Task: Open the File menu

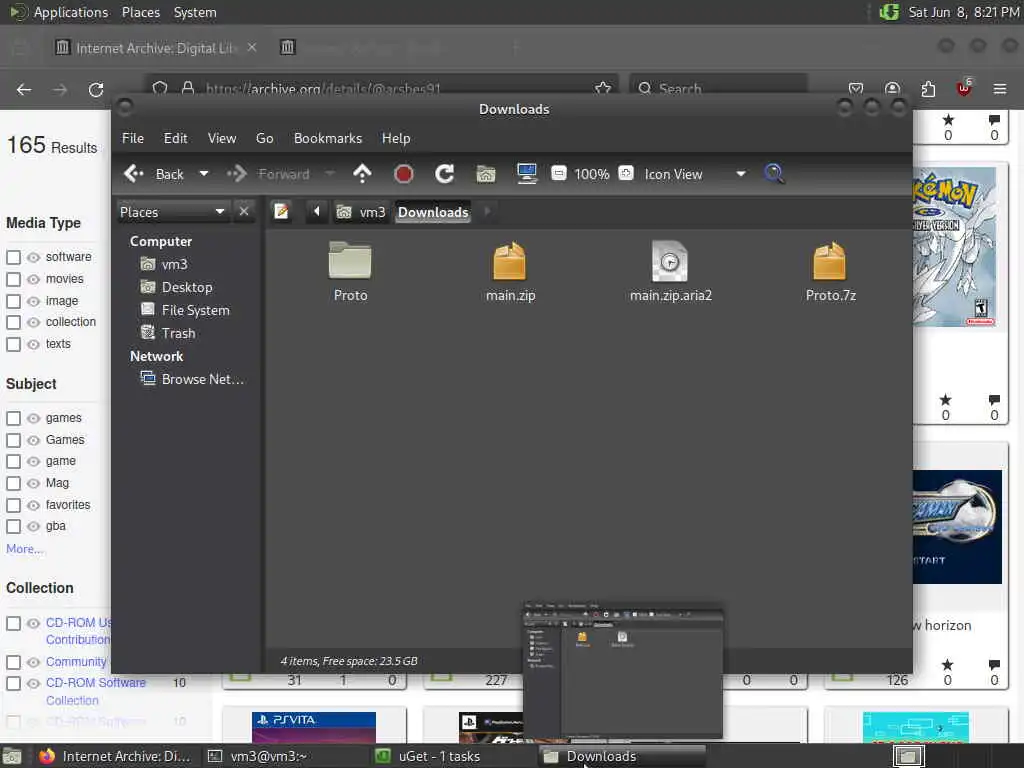Action: pyautogui.click(x=133, y=138)
